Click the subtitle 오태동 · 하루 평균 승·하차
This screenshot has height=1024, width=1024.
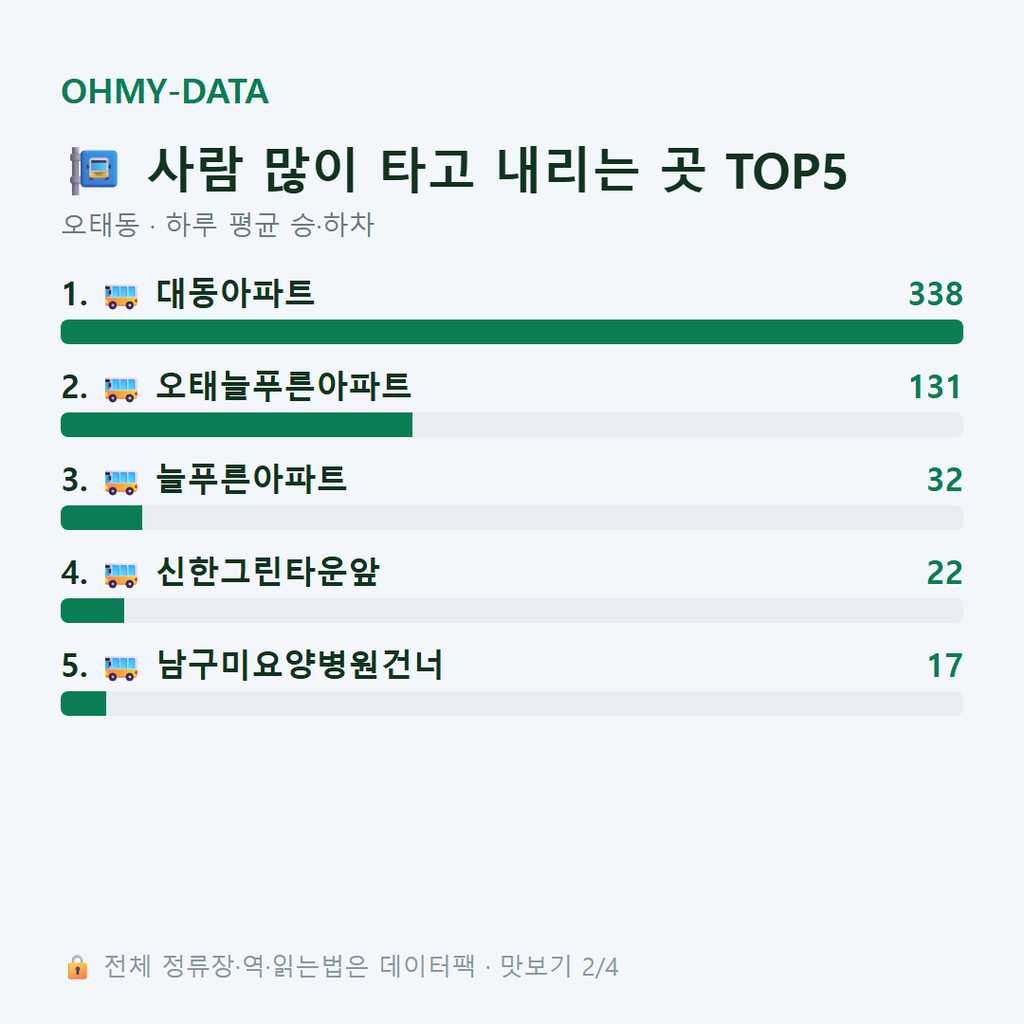click(x=217, y=225)
